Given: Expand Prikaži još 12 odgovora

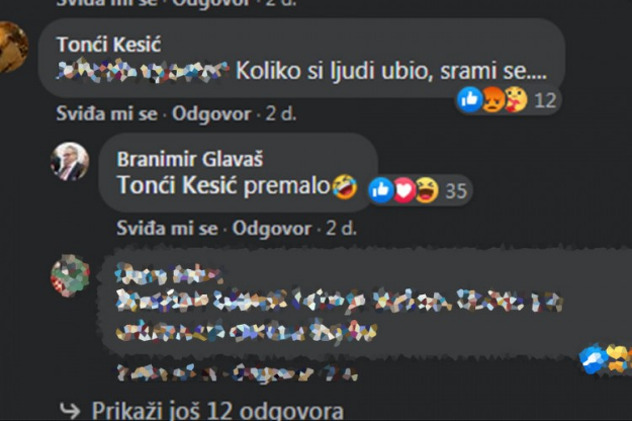Looking at the screenshot, I should pos(217,411).
